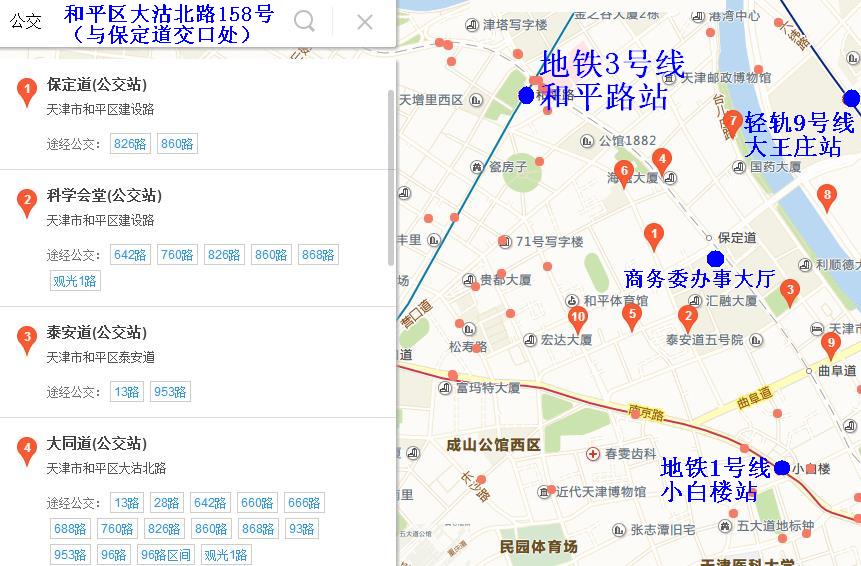
Task: Click the 近代天津博物馆 museum icon
Action: 544,492
